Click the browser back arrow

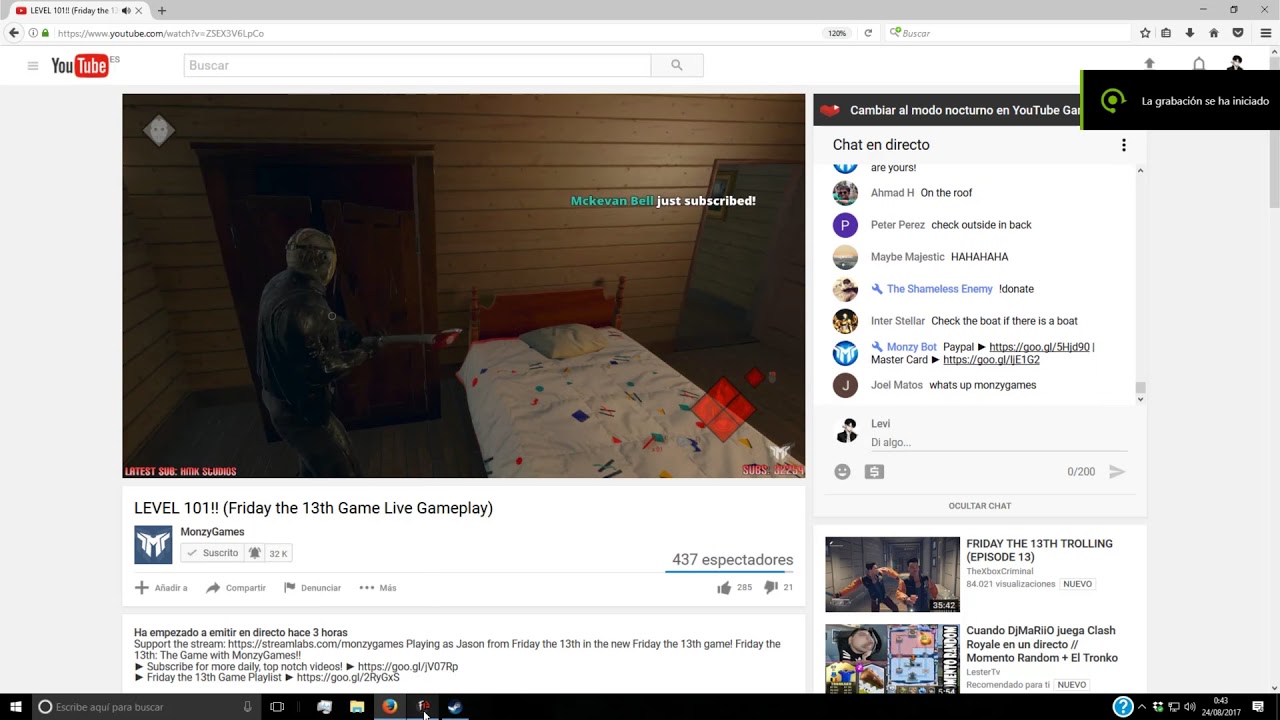tap(14, 33)
